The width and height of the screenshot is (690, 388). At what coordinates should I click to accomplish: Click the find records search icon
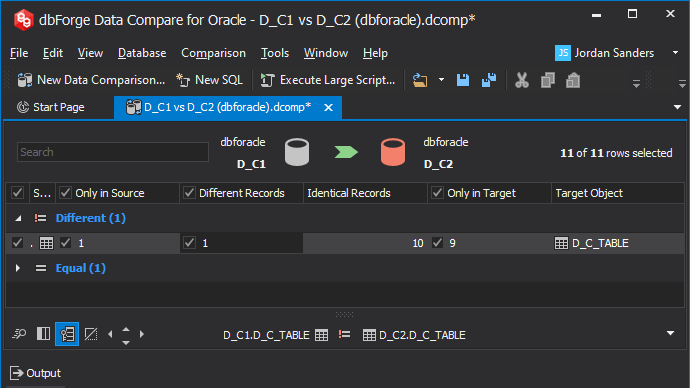19,334
